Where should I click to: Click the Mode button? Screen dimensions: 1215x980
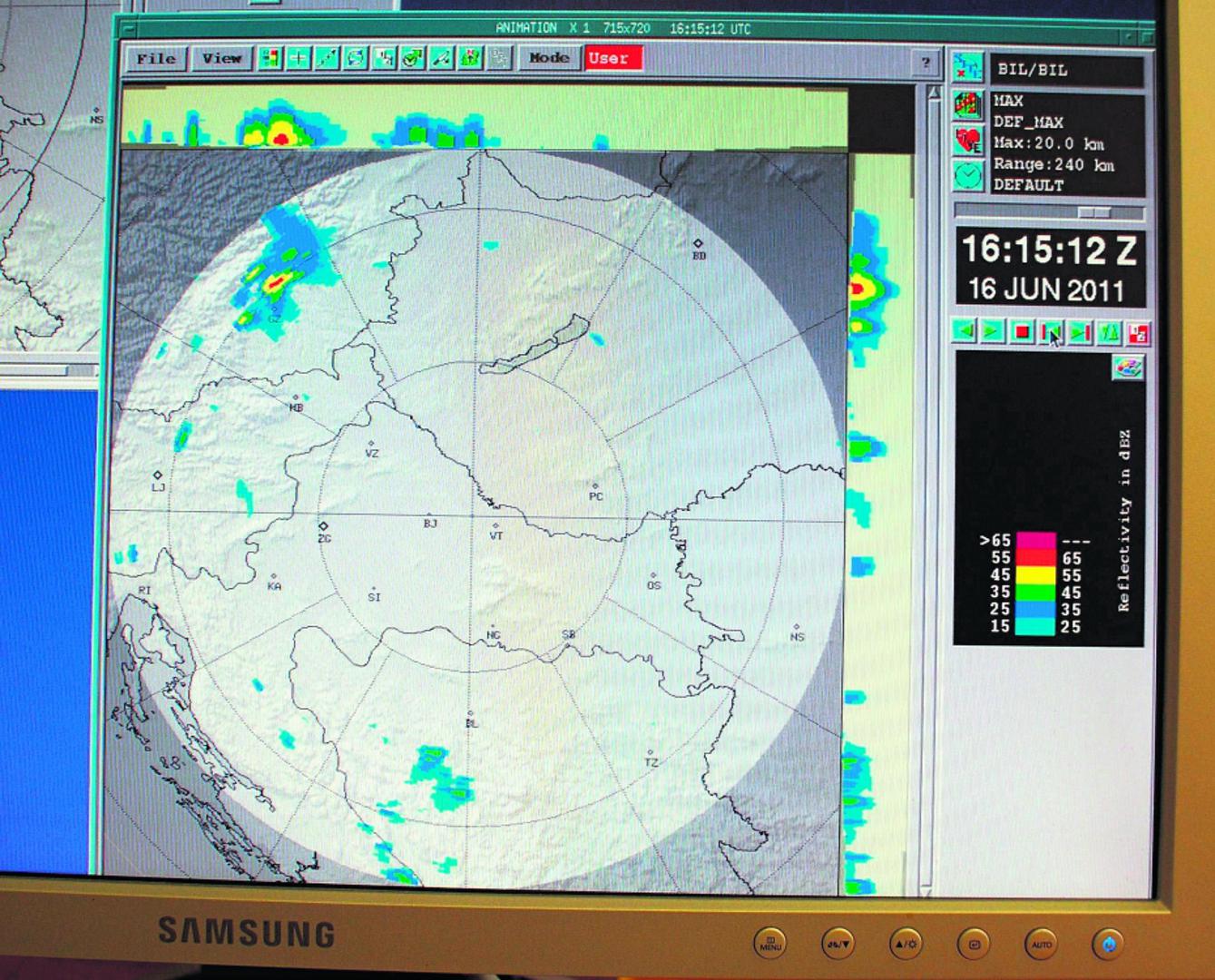(x=549, y=58)
